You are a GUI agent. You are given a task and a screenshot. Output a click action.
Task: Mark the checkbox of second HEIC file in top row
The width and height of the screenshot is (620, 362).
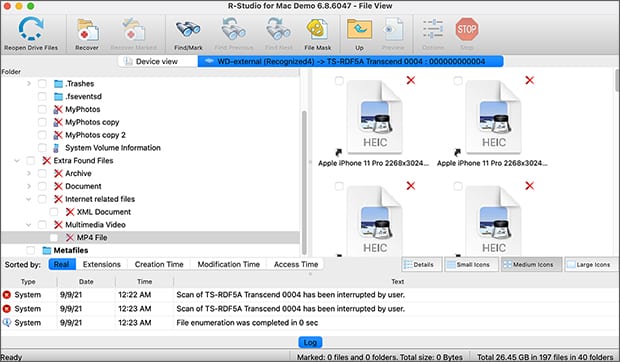(x=457, y=81)
